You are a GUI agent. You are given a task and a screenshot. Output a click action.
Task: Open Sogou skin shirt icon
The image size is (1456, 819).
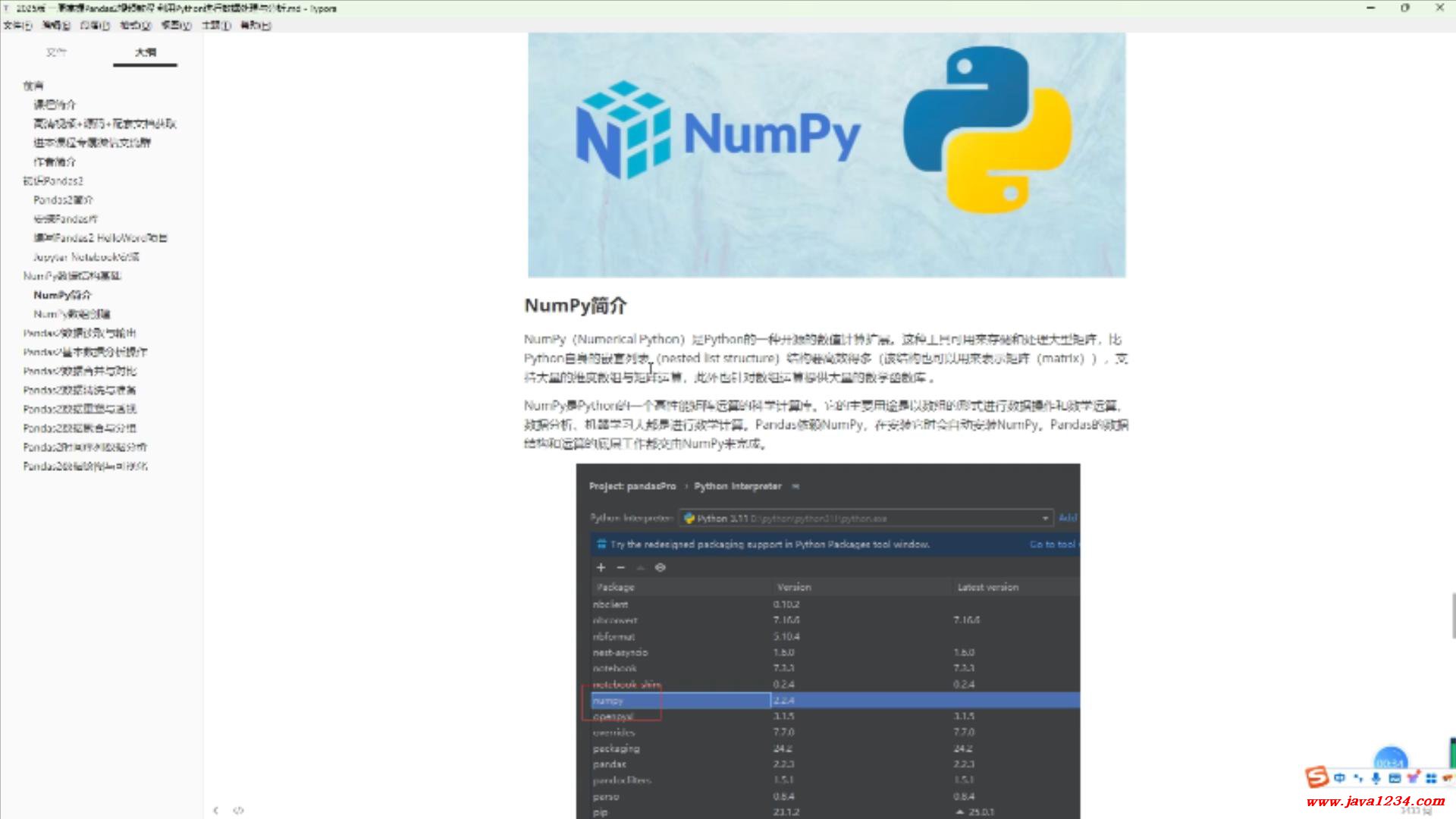(1413, 778)
